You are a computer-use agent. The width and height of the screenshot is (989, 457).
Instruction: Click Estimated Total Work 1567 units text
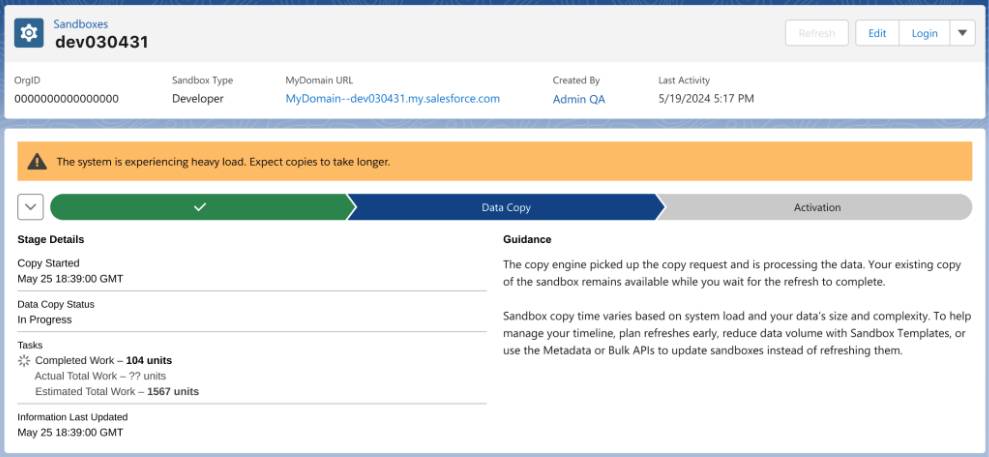point(117,391)
